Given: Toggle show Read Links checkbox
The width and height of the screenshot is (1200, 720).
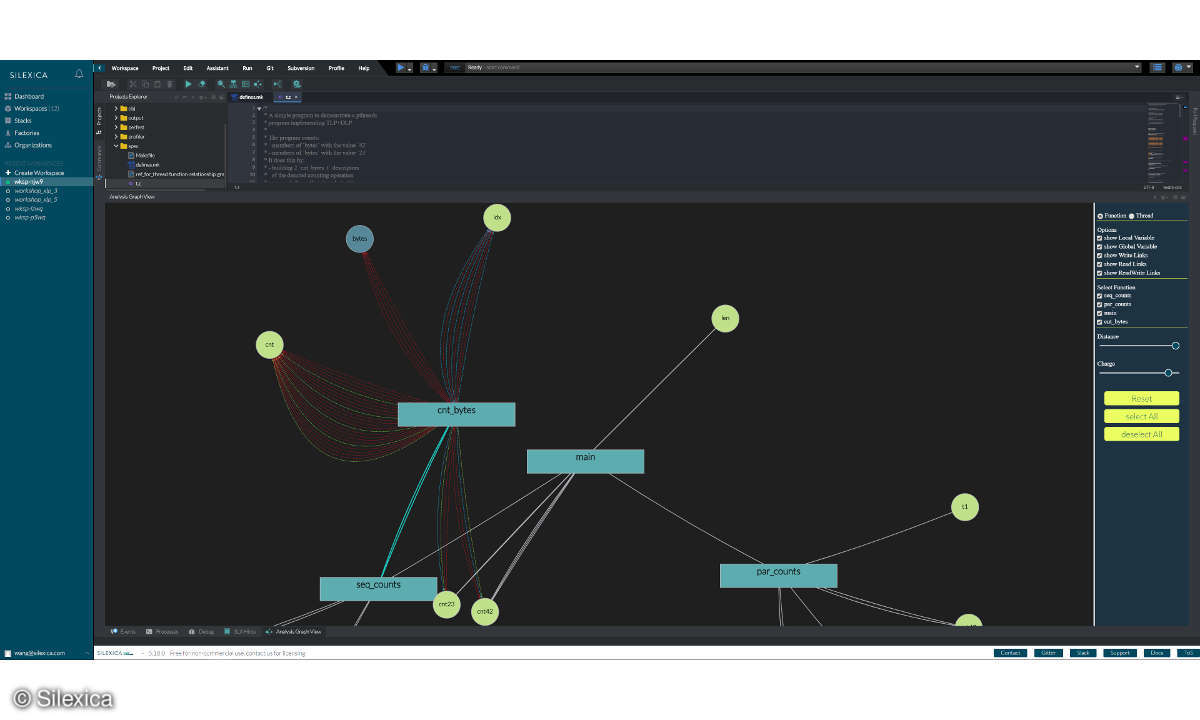Looking at the screenshot, I should [x=1100, y=264].
